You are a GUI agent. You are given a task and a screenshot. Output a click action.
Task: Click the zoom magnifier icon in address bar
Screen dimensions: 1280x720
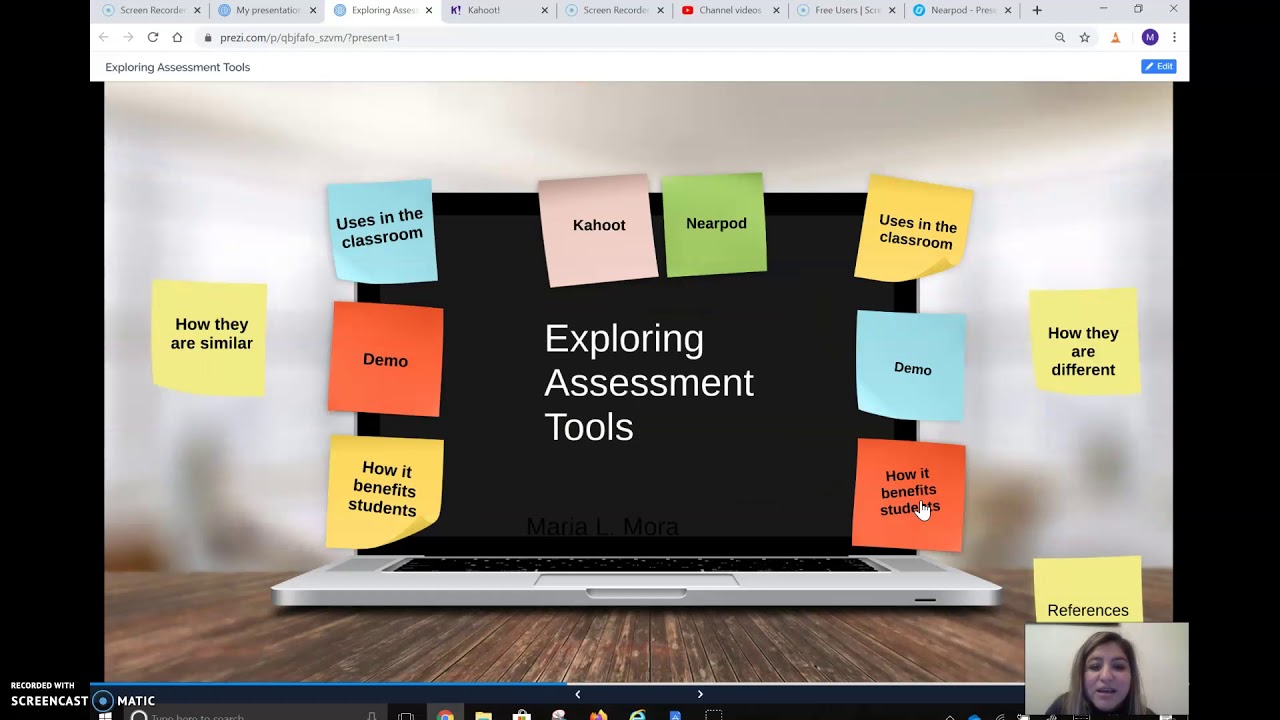1060,37
